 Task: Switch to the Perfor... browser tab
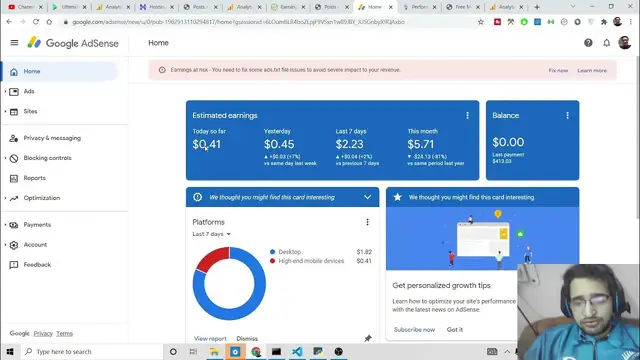(419, 7)
